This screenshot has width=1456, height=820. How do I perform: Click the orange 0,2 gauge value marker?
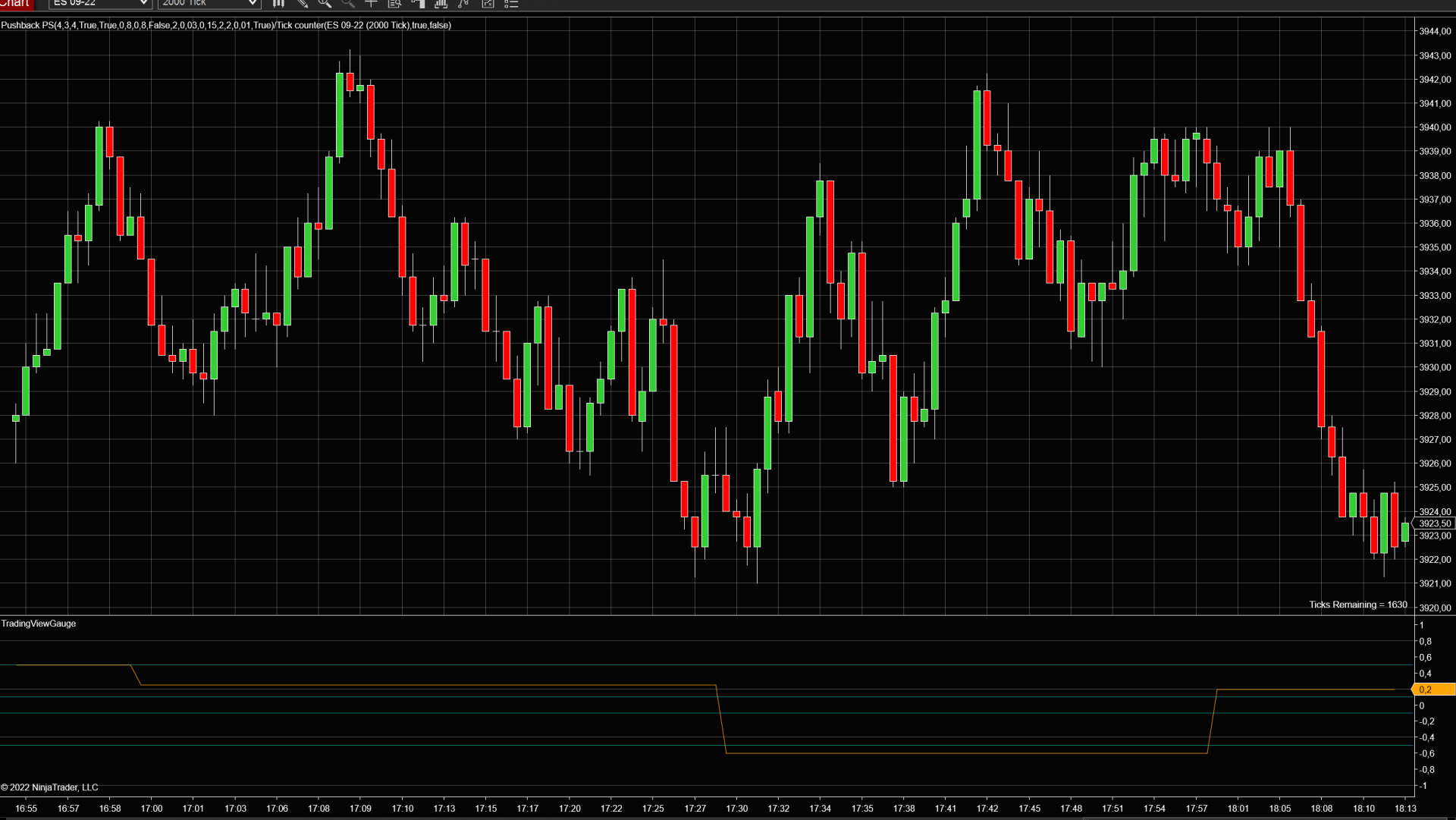pos(1432,690)
